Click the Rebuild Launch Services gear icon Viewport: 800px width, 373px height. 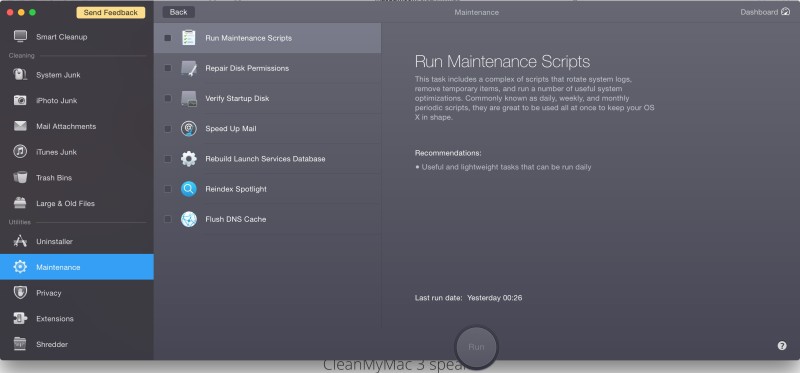tap(189, 159)
